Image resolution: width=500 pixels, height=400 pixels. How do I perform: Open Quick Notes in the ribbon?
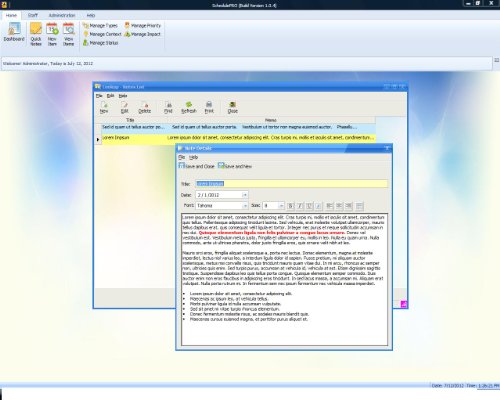pyautogui.click(x=36, y=34)
